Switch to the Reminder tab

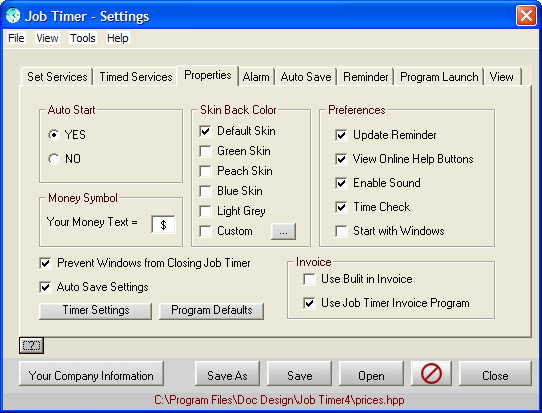[366, 77]
